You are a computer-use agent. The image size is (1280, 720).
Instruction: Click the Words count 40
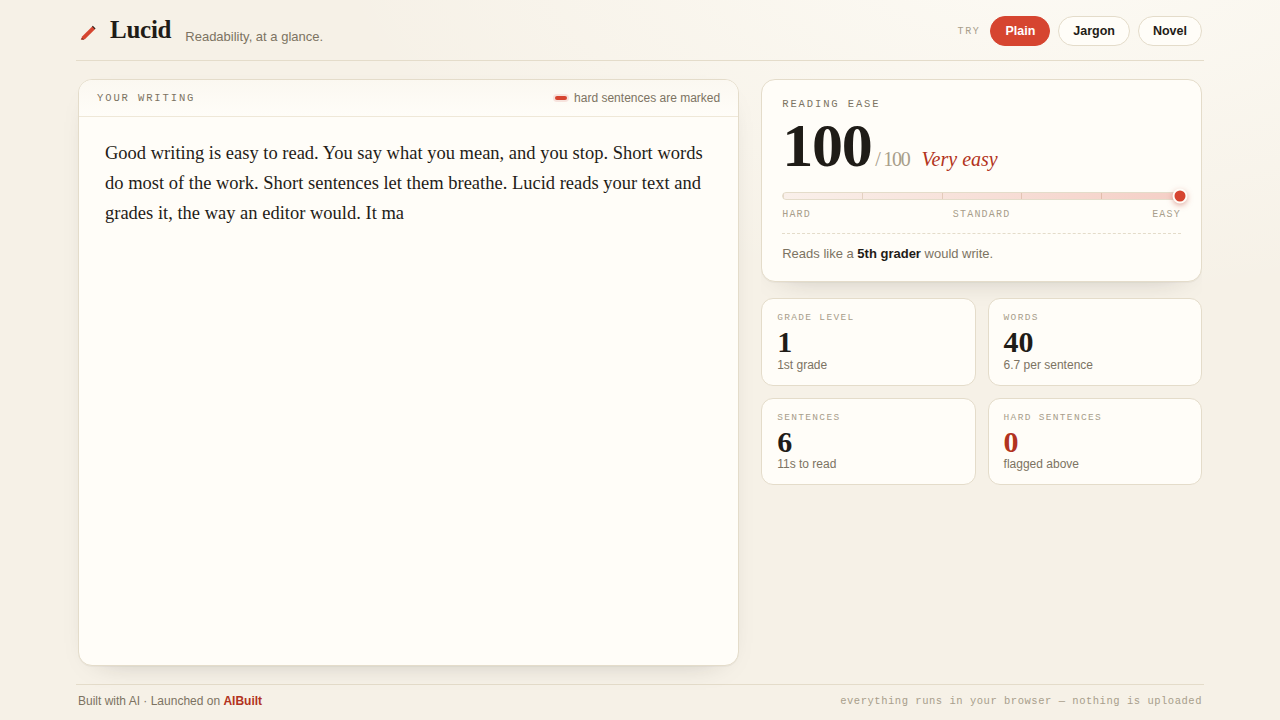coord(1018,342)
